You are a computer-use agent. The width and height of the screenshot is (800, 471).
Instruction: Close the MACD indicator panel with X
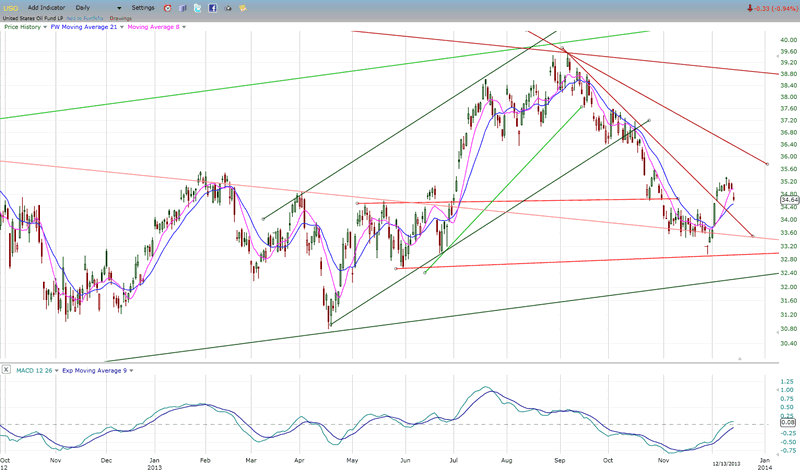[6, 369]
